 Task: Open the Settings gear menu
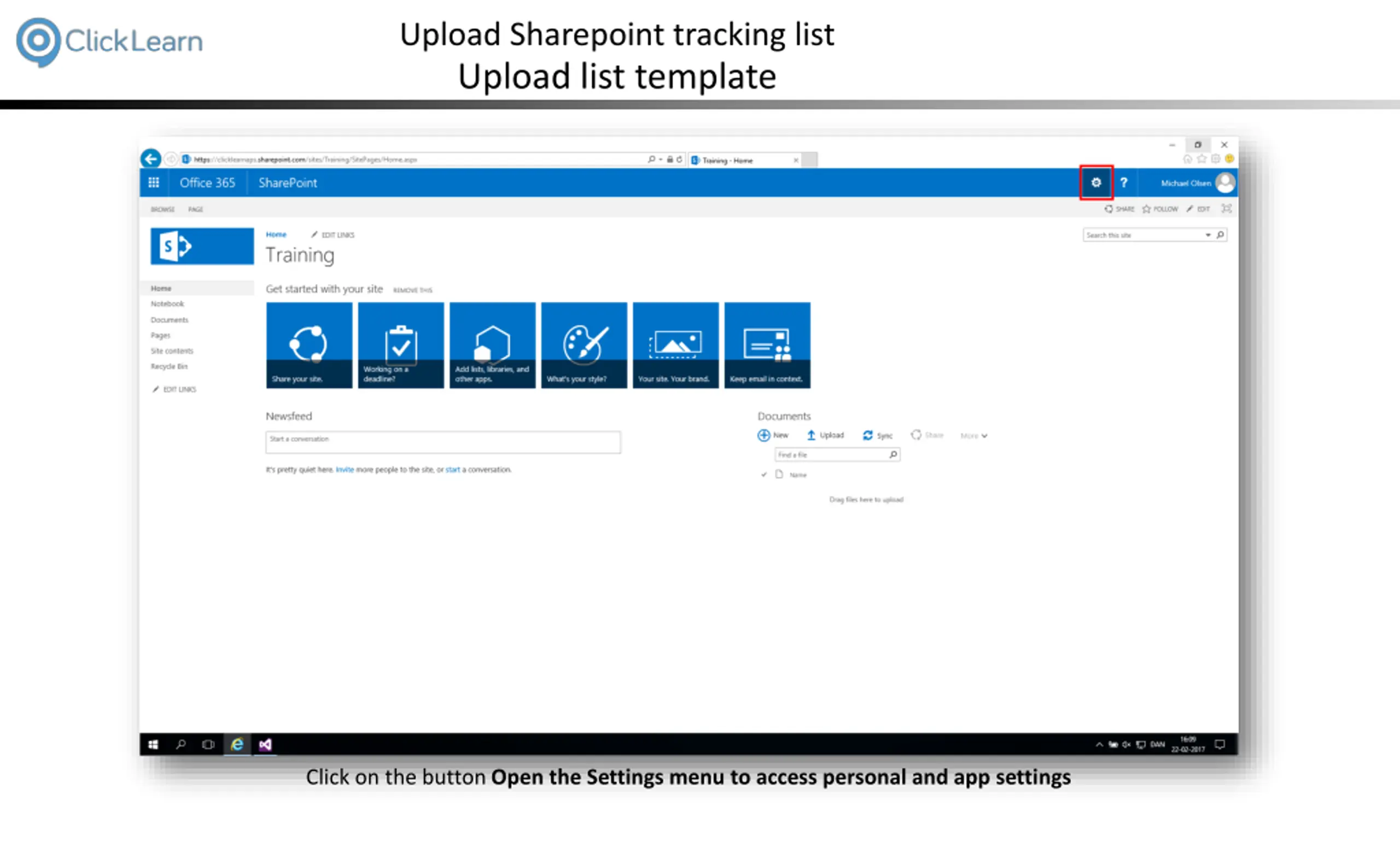tap(1096, 182)
